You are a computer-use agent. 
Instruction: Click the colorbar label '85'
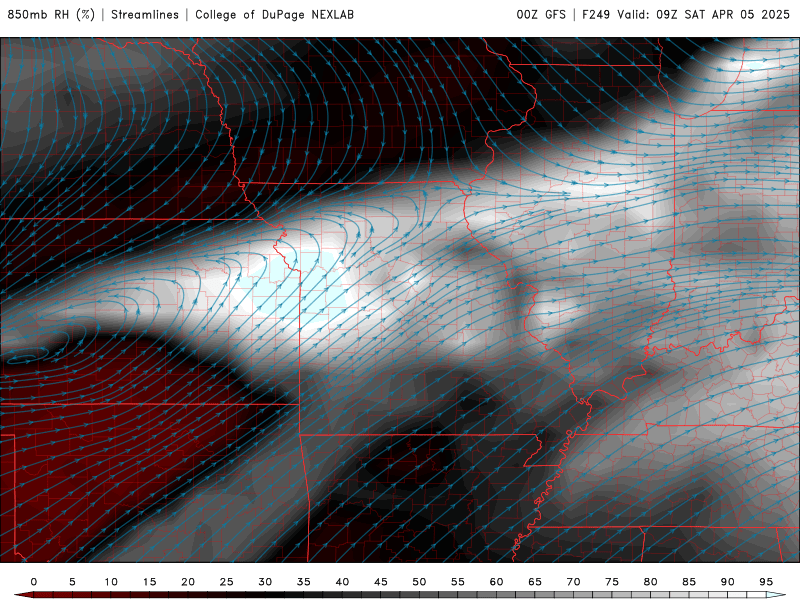click(x=689, y=582)
